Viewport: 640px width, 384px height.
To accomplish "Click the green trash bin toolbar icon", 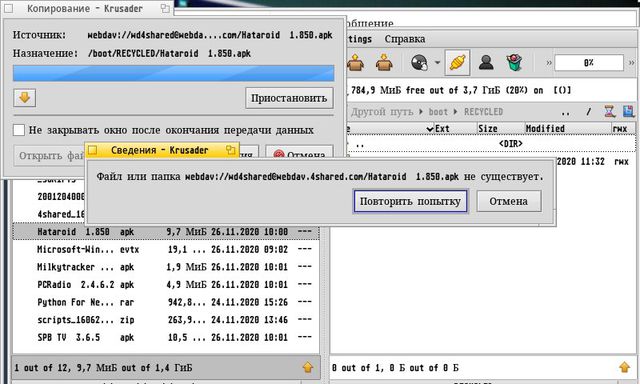I will [514, 62].
